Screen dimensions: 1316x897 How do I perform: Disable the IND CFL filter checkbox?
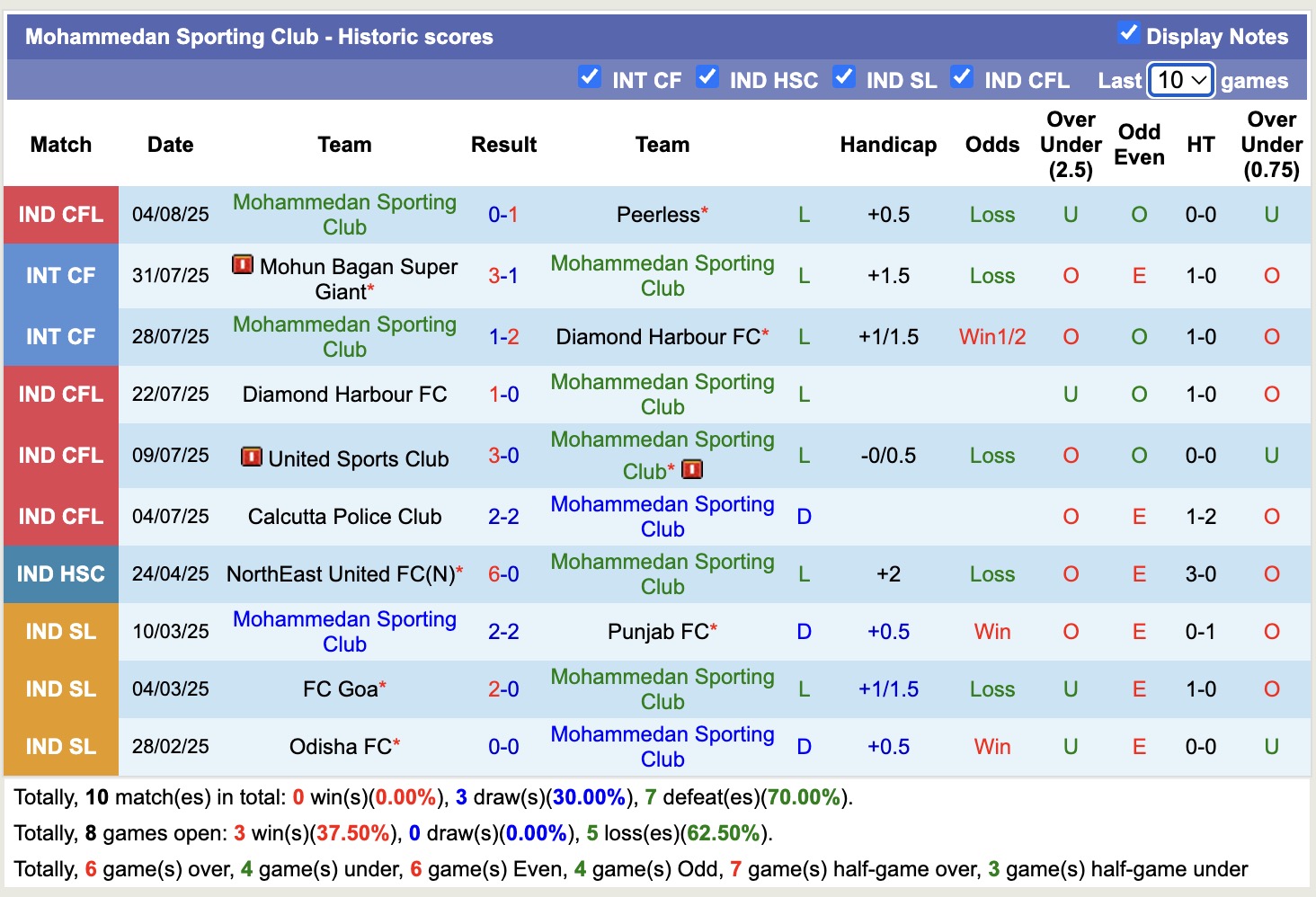coord(962,78)
